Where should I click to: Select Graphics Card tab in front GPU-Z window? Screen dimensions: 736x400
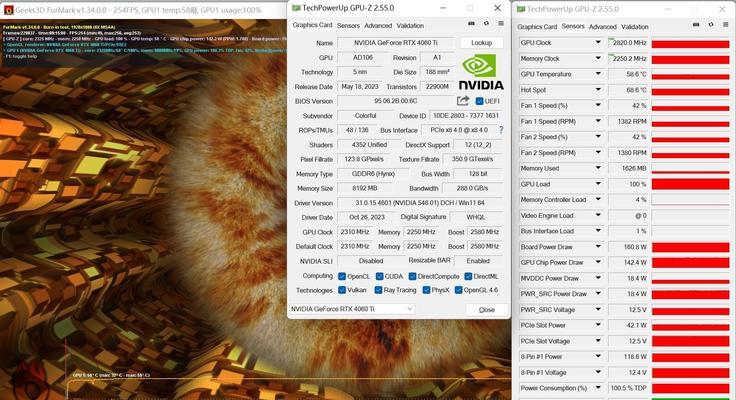312,25
